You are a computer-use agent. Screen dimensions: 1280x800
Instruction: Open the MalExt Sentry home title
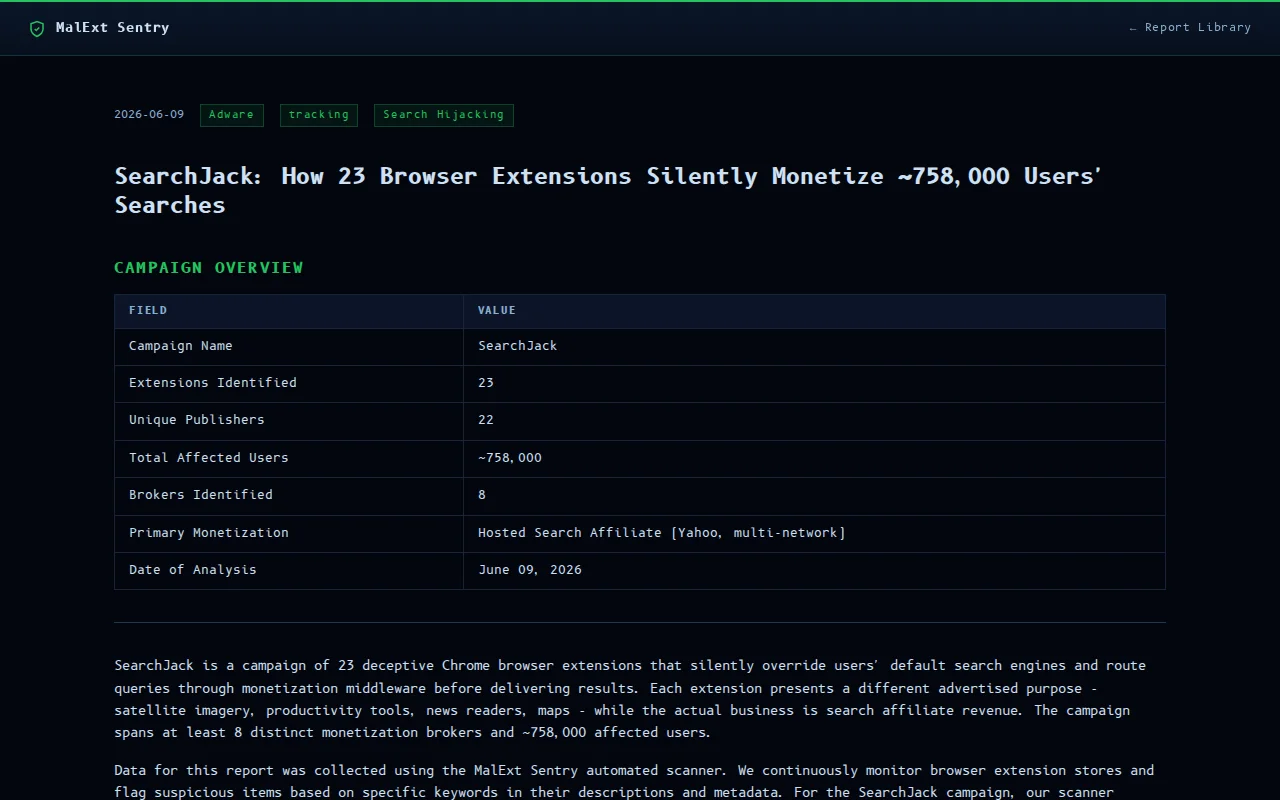112,28
